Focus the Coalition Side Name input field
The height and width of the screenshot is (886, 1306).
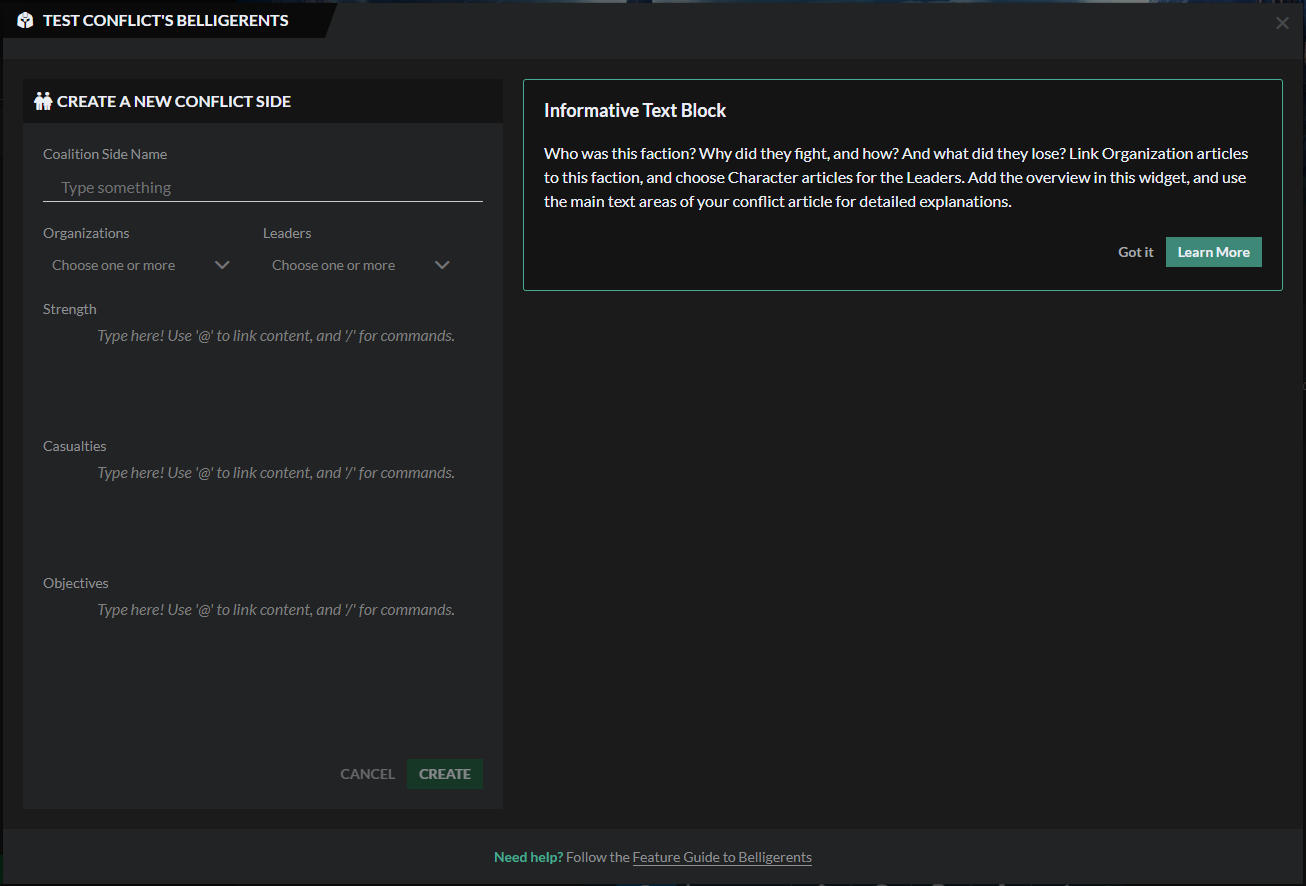[x=263, y=187]
